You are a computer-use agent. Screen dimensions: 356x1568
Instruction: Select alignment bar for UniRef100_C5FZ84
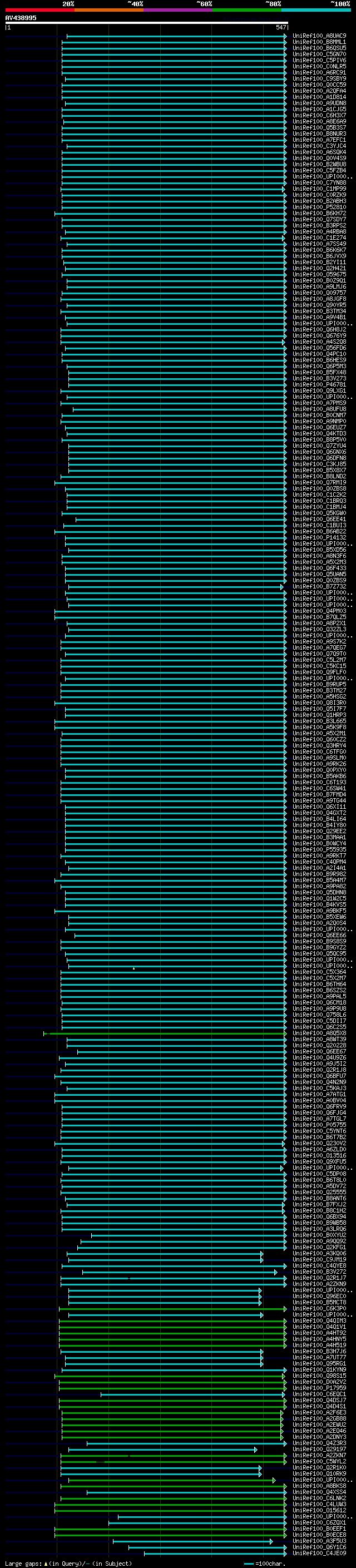(x=174, y=170)
